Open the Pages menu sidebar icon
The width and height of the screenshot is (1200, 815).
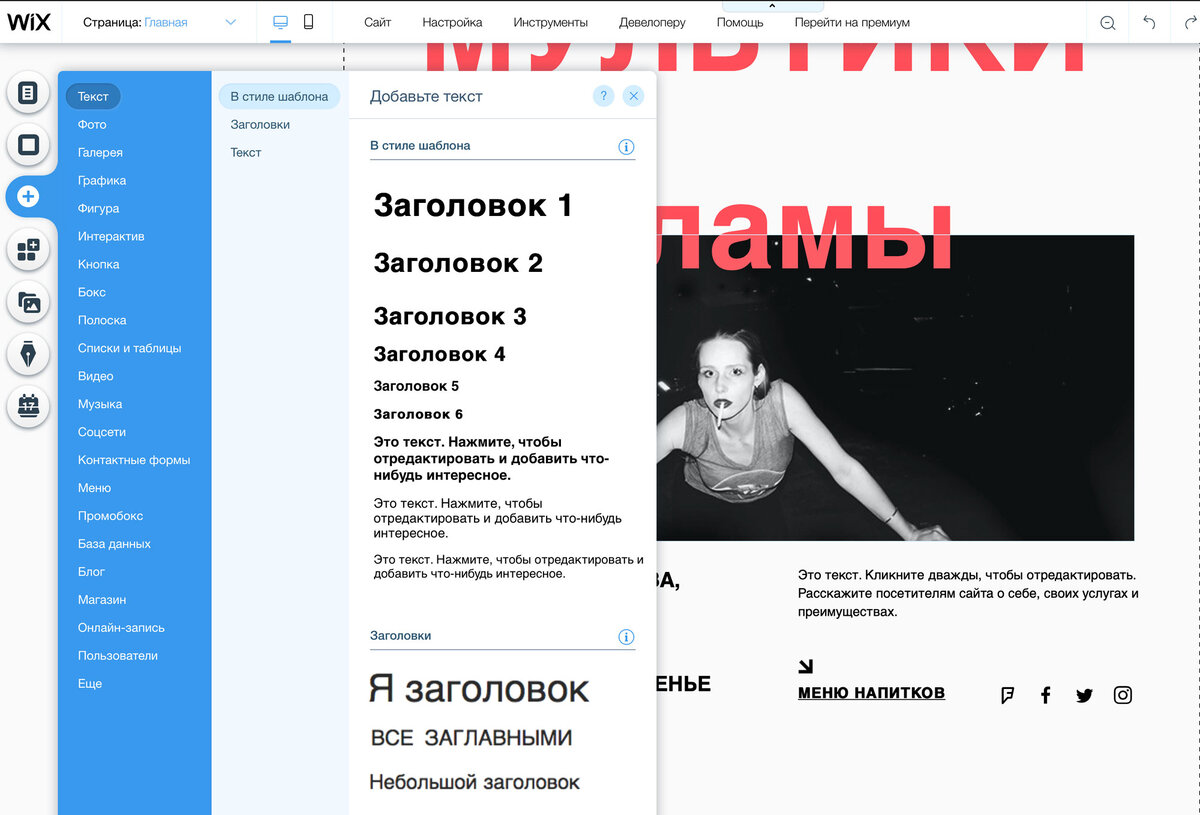28,93
